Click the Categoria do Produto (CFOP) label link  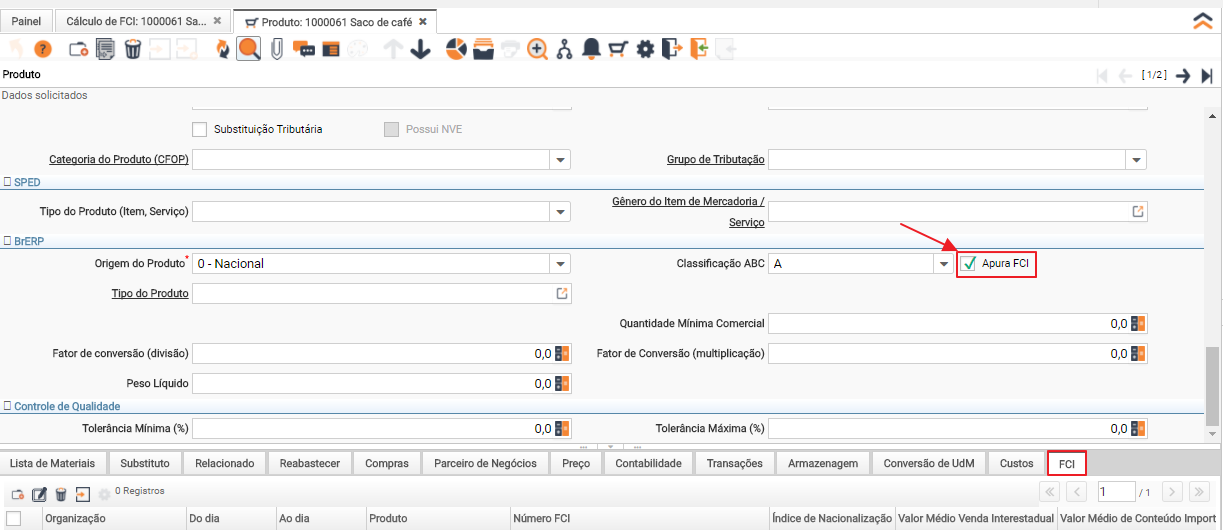coord(119,159)
